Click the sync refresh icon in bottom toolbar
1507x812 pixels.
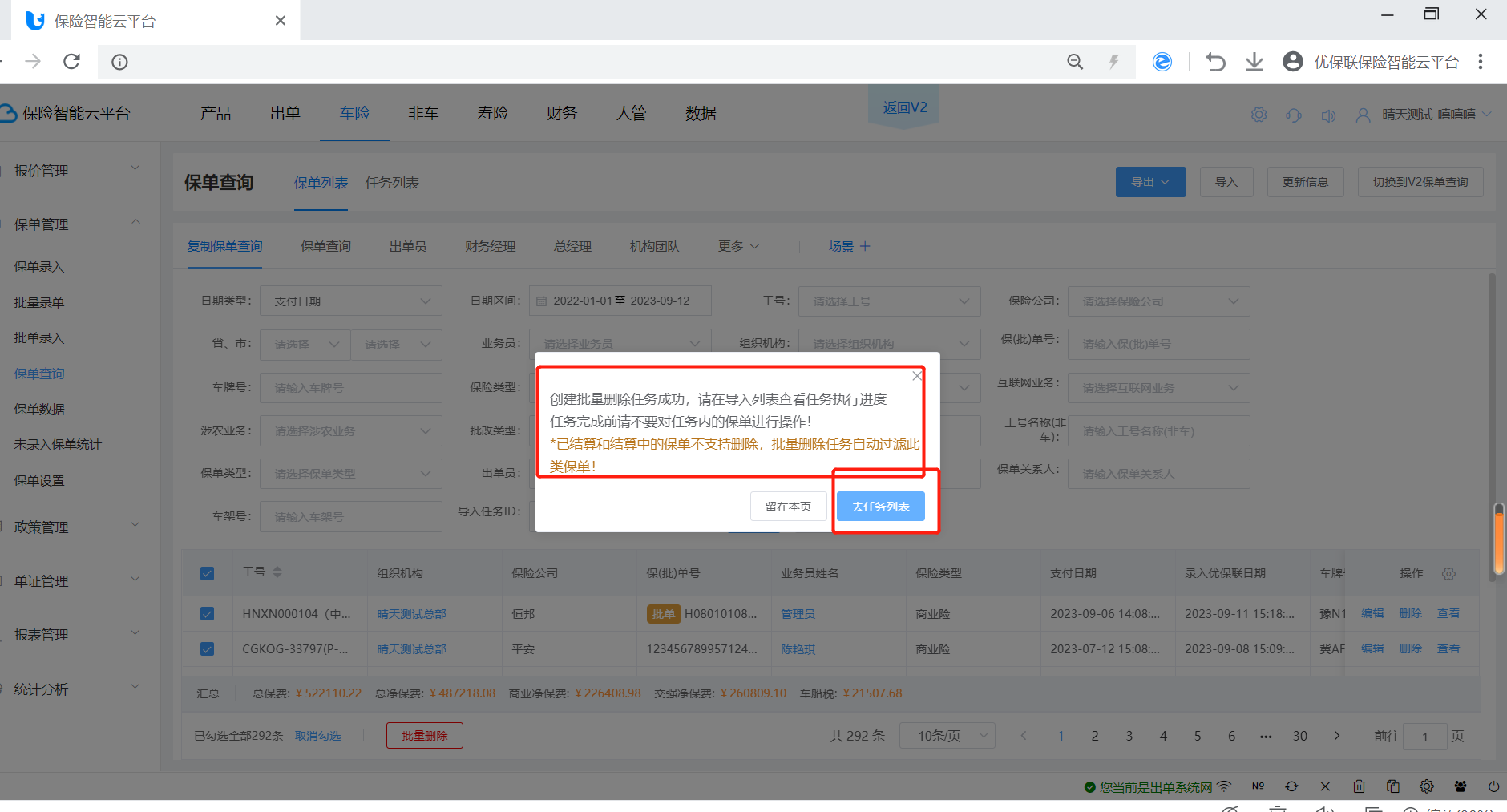(x=1291, y=786)
